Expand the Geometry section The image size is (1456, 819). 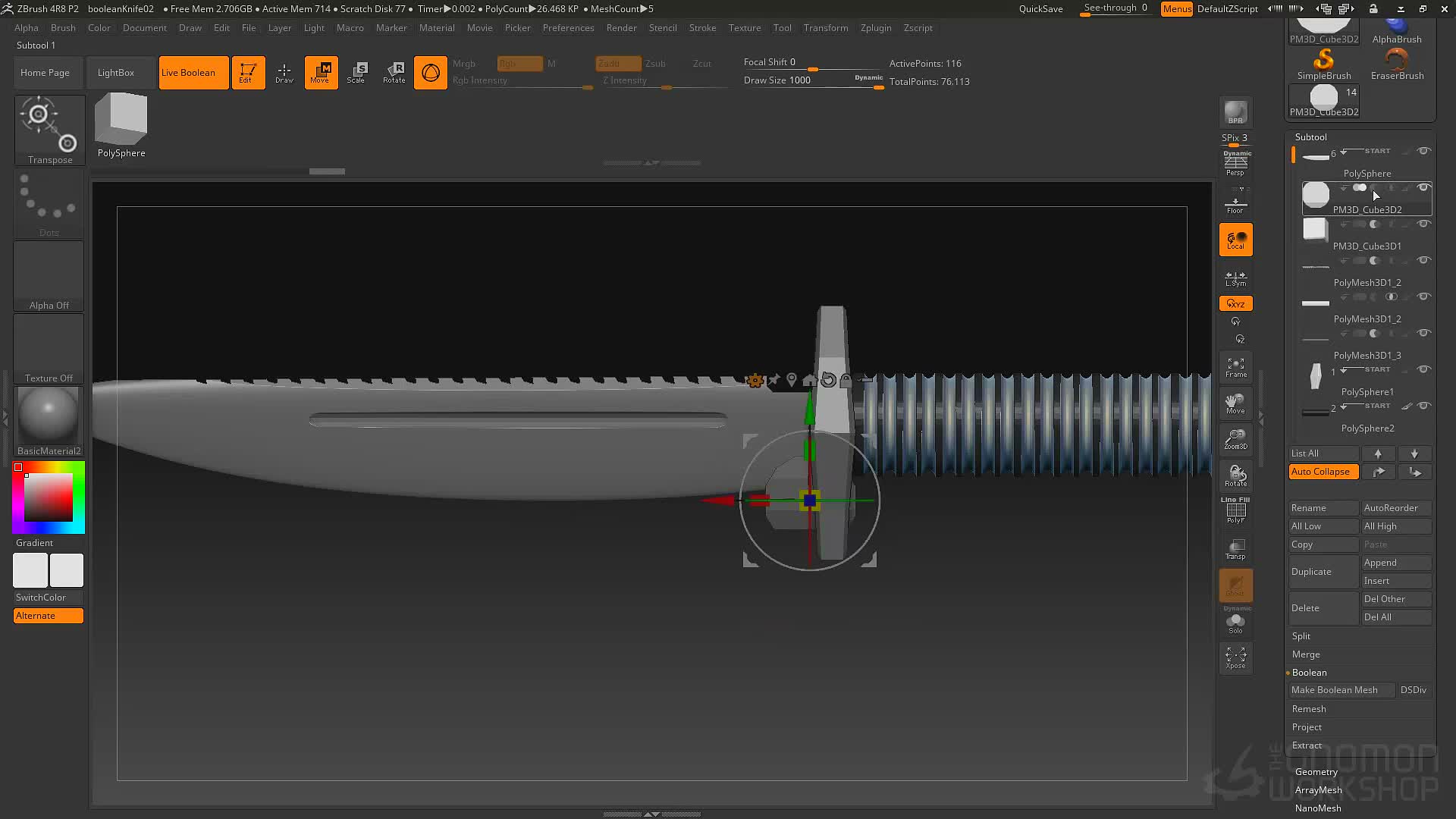pos(1316,772)
